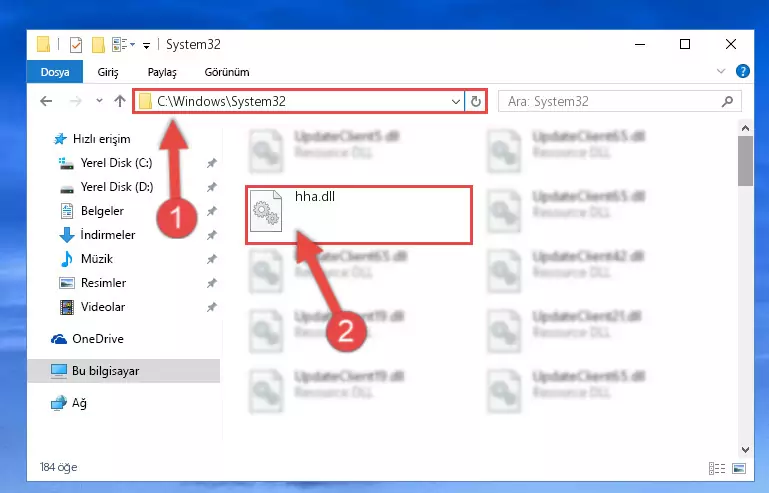Click the New folder icon in title bar
This screenshot has height=493, width=769.
[98, 45]
